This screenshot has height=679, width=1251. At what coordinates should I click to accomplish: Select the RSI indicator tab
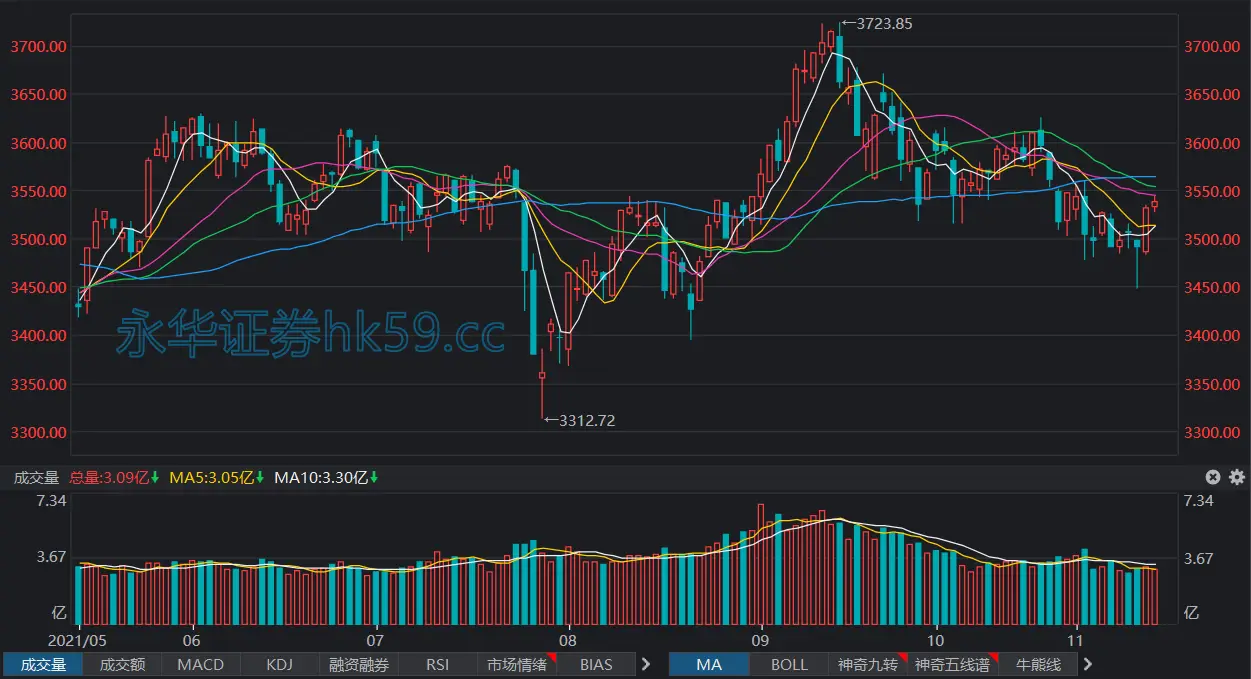click(x=438, y=664)
